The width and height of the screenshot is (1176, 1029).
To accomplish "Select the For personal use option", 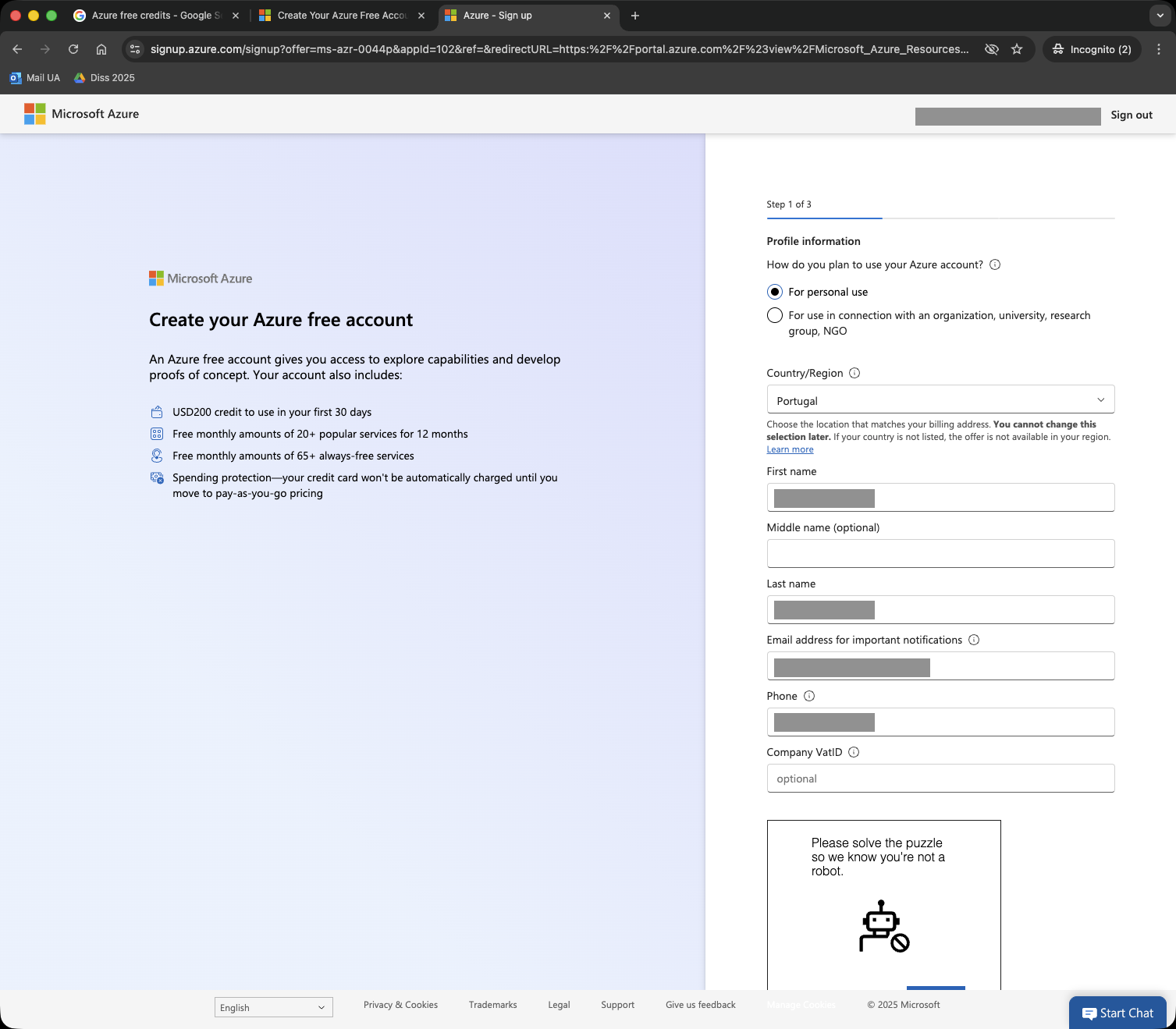I will (775, 292).
